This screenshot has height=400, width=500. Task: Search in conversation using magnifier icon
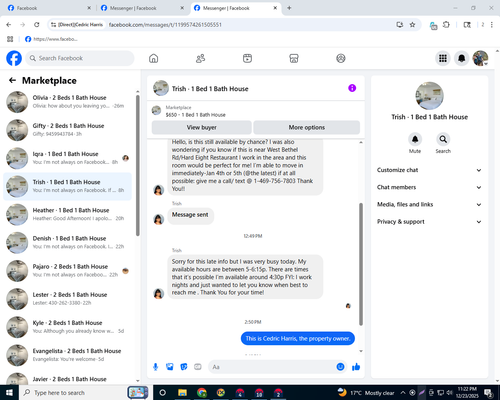click(x=443, y=139)
